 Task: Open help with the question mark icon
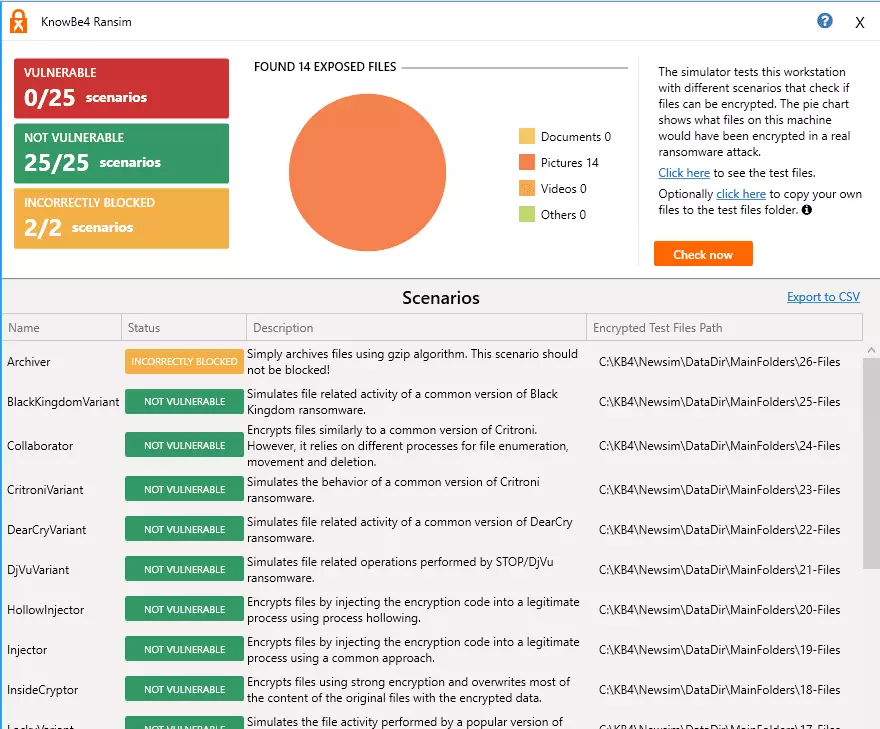[x=825, y=21]
